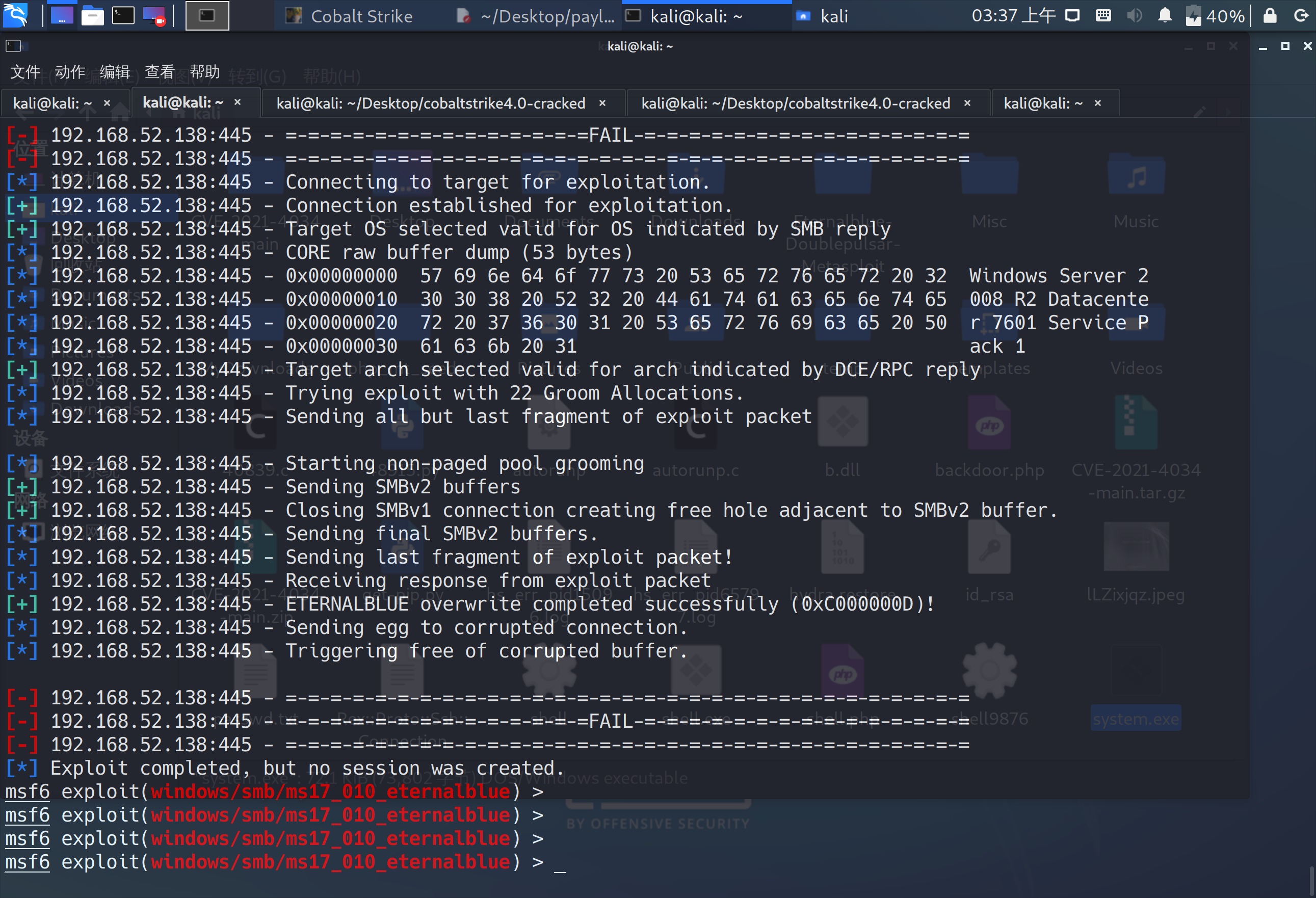Image resolution: width=1316 pixels, height=898 pixels.
Task: Click the volume speaker icon
Action: tap(1134, 16)
